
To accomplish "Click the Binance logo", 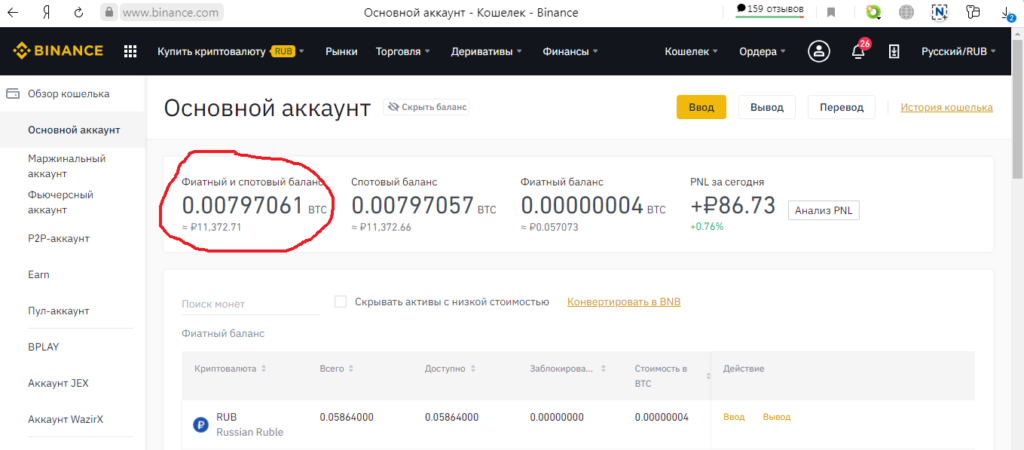I will click(57, 51).
